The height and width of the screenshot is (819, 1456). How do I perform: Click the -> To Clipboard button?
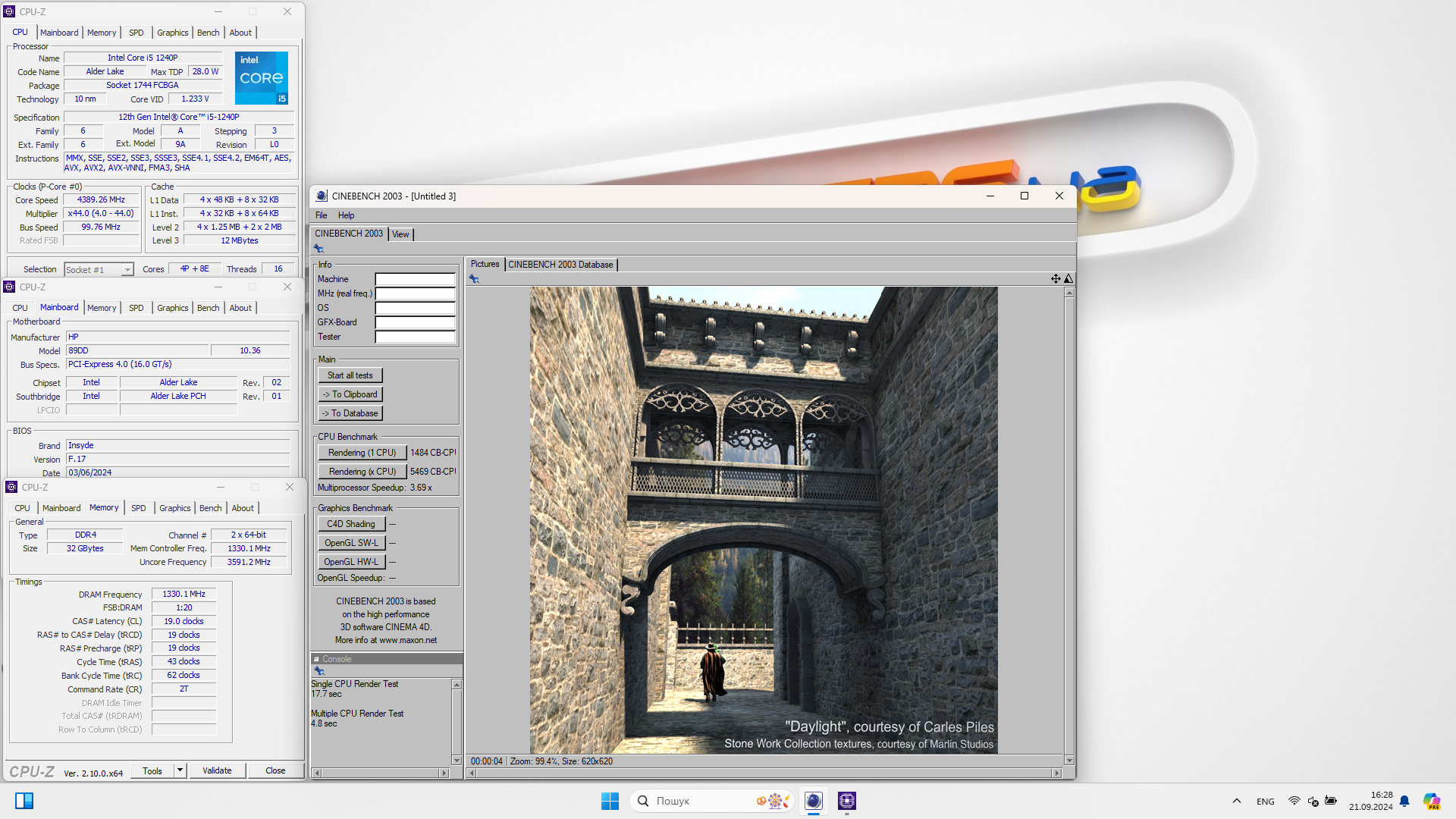tap(350, 394)
